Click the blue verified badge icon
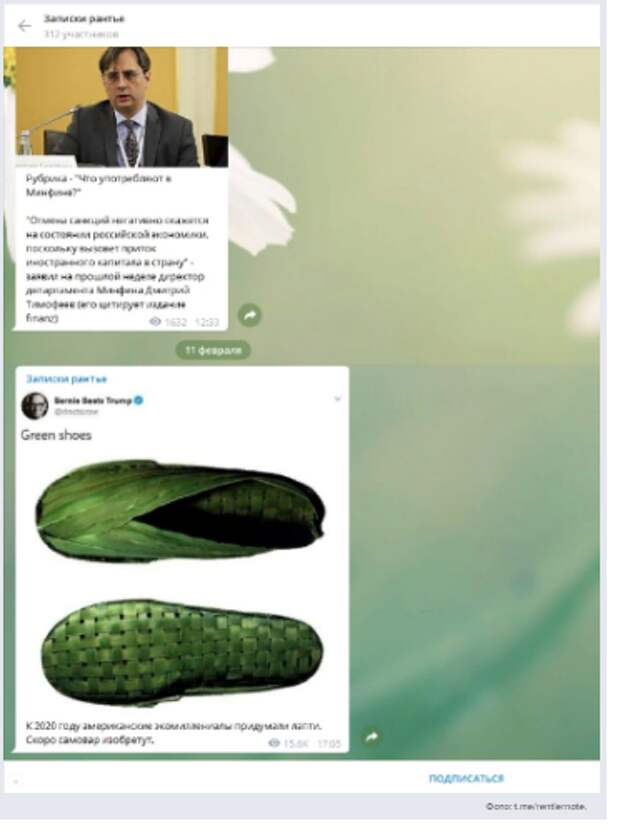This screenshot has height=833, width=620. 138,401
